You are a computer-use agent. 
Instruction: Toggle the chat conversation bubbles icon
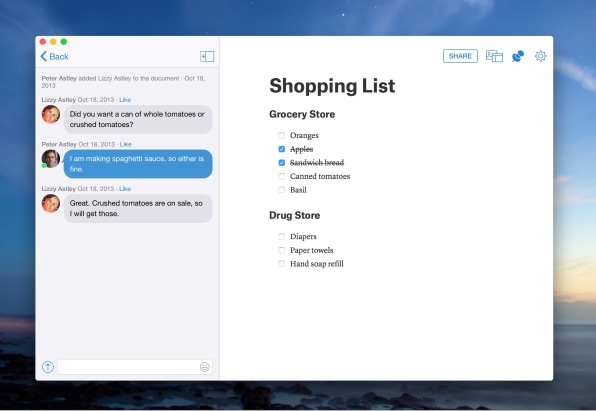518,56
